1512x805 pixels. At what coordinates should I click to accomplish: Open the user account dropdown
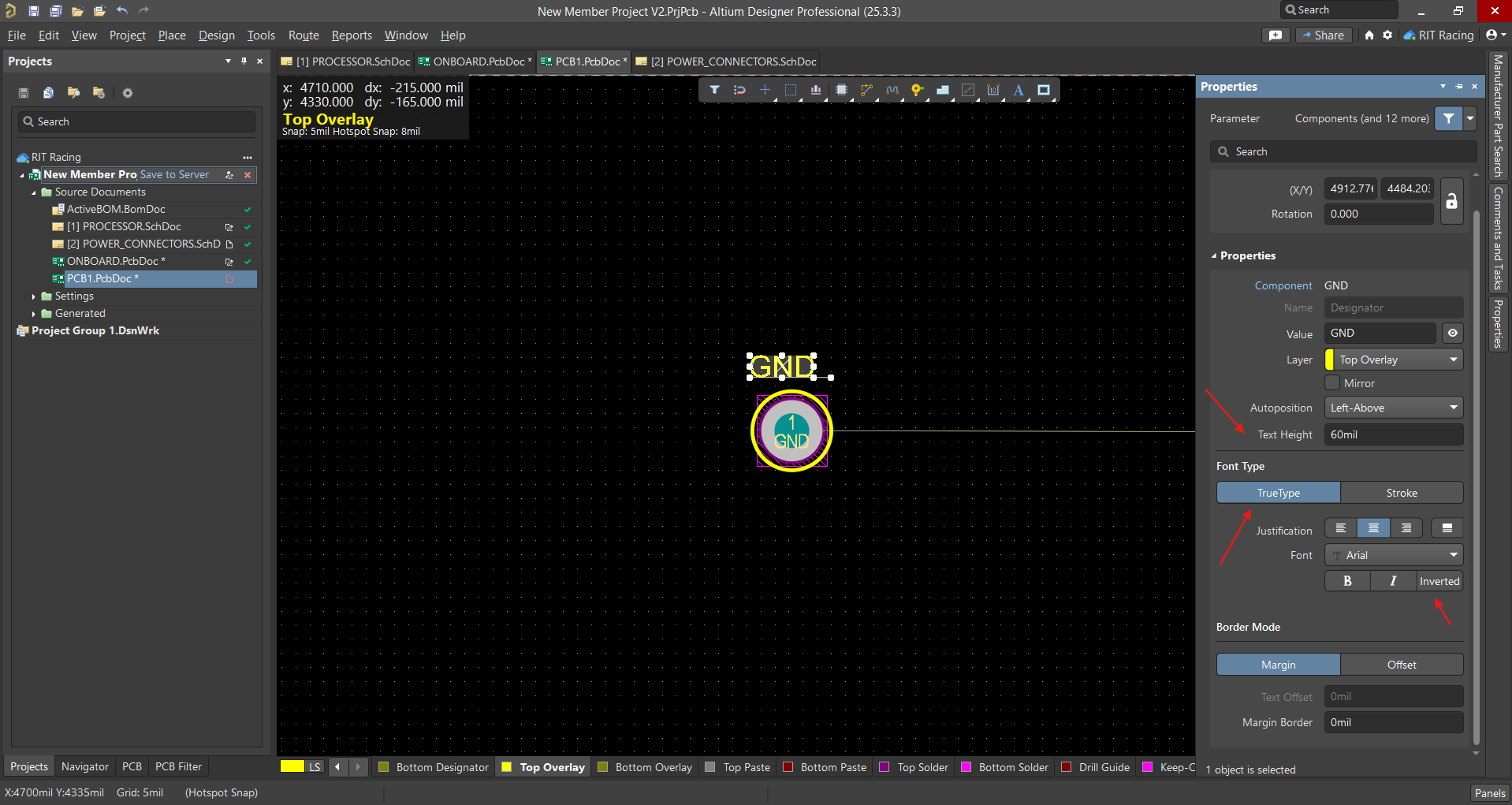click(1495, 35)
